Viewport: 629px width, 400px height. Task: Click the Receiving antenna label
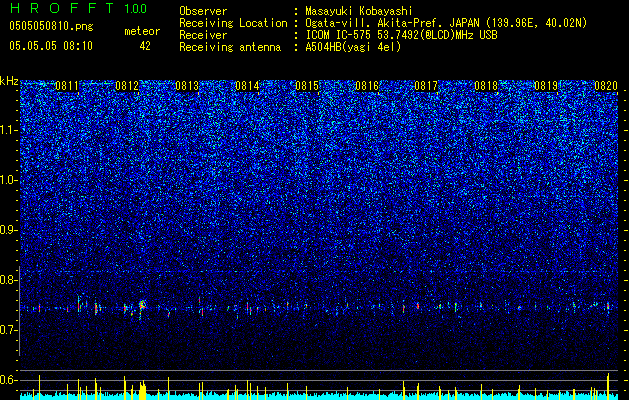click(x=230, y=47)
